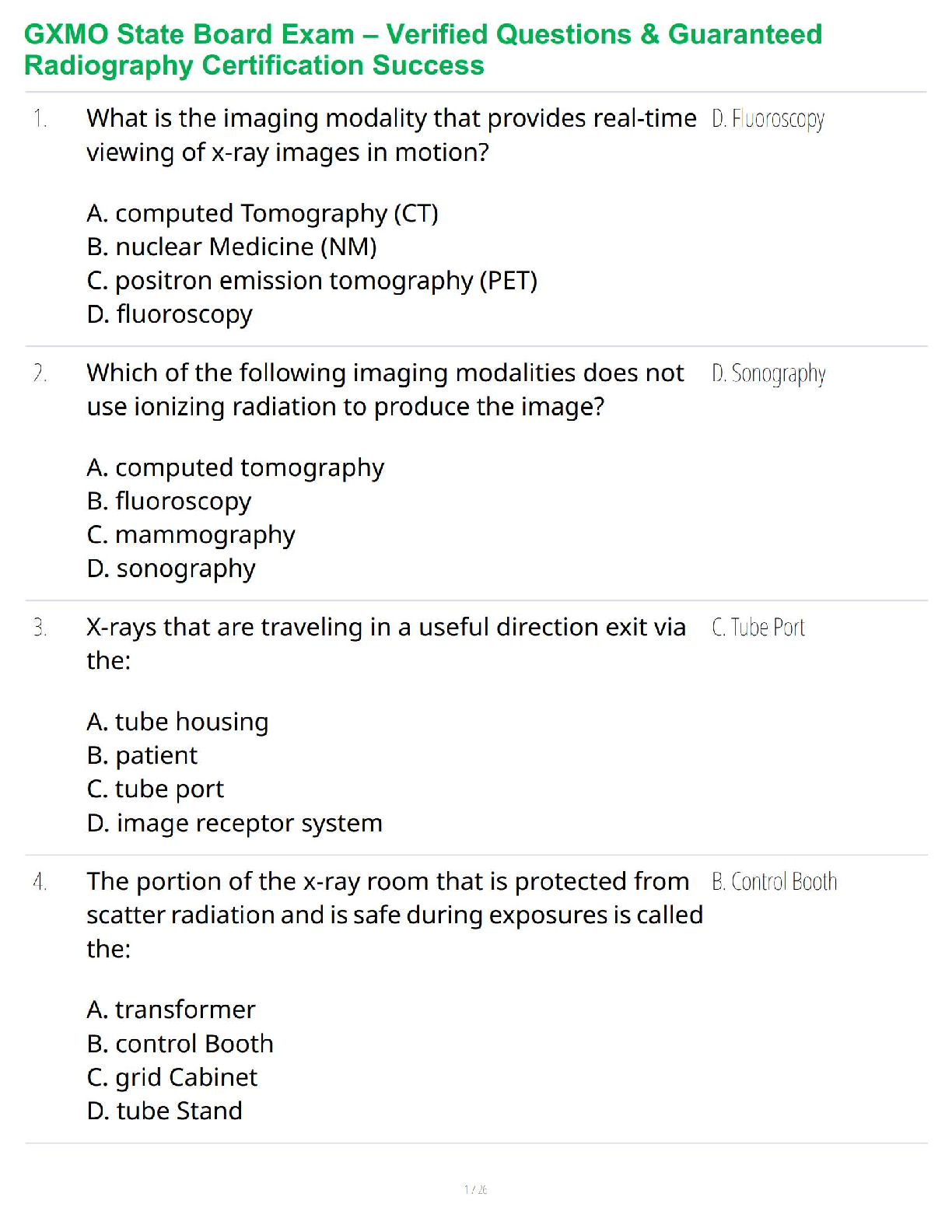The width and height of the screenshot is (952, 1232).
Task: Click the page number 1 / 26 footer
Action: pyautogui.click(x=475, y=1189)
